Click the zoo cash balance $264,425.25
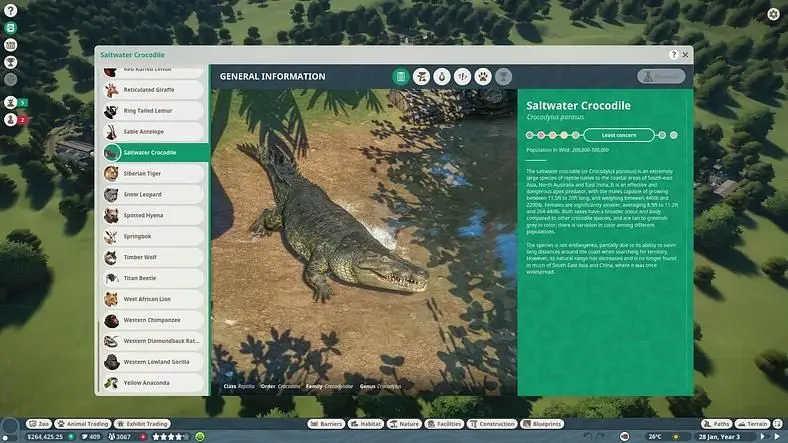Viewport: 788px width, 443px height. coord(45,437)
